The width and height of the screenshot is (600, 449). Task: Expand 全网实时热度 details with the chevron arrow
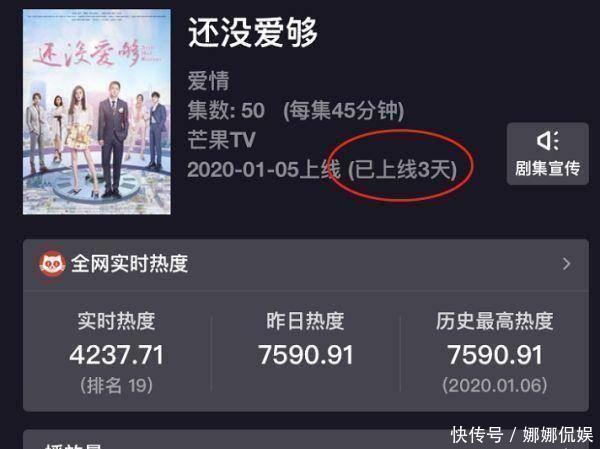coord(567,264)
